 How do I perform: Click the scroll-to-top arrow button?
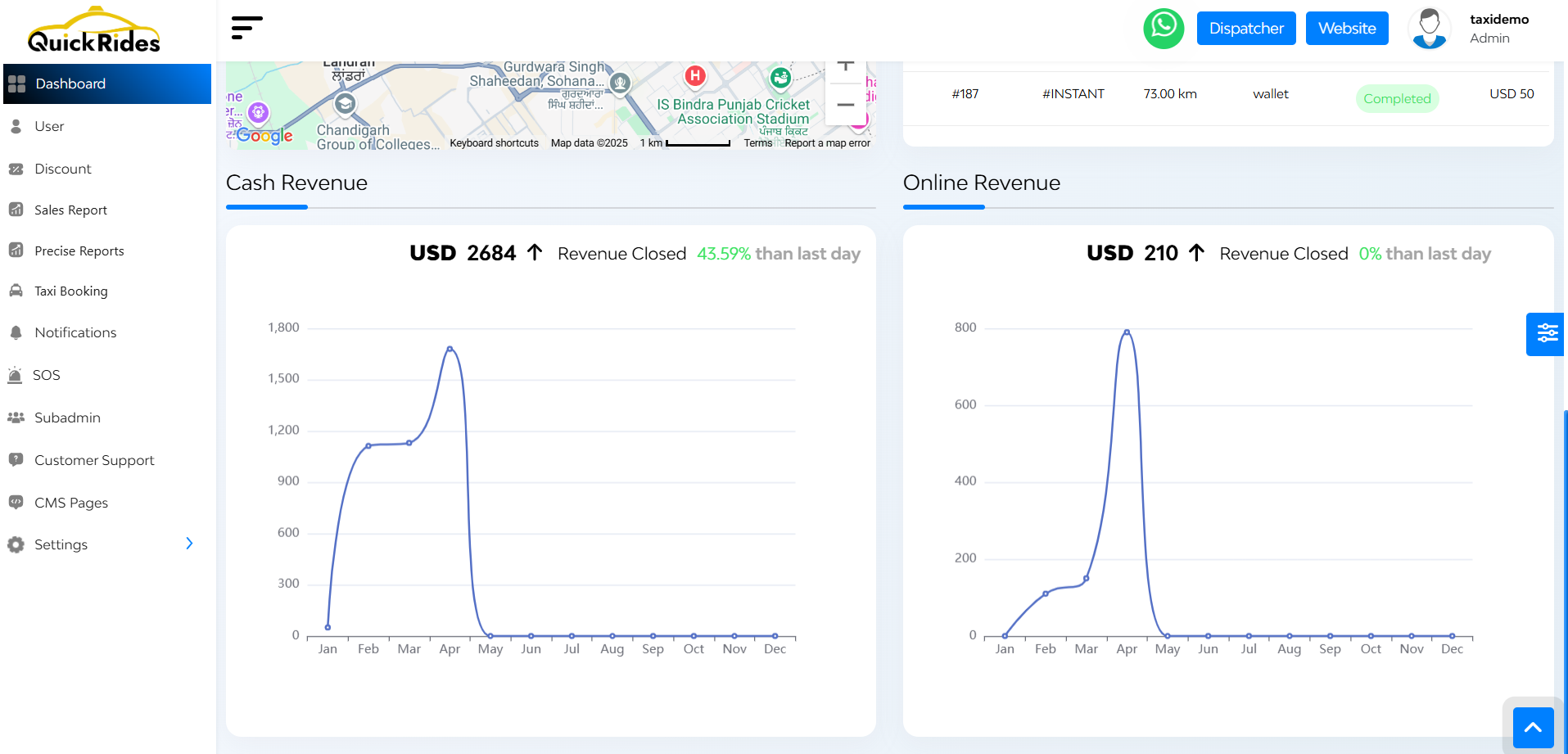pyautogui.click(x=1533, y=727)
